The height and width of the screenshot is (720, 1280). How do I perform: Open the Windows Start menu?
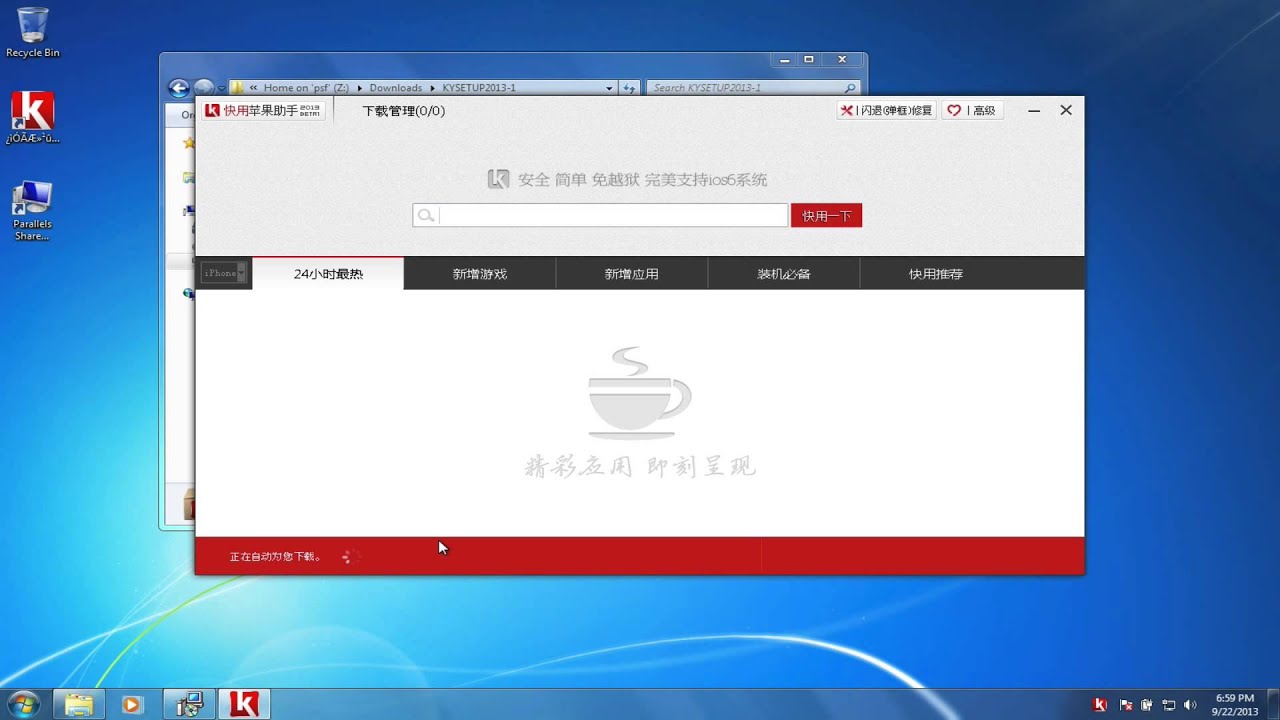(x=22, y=704)
